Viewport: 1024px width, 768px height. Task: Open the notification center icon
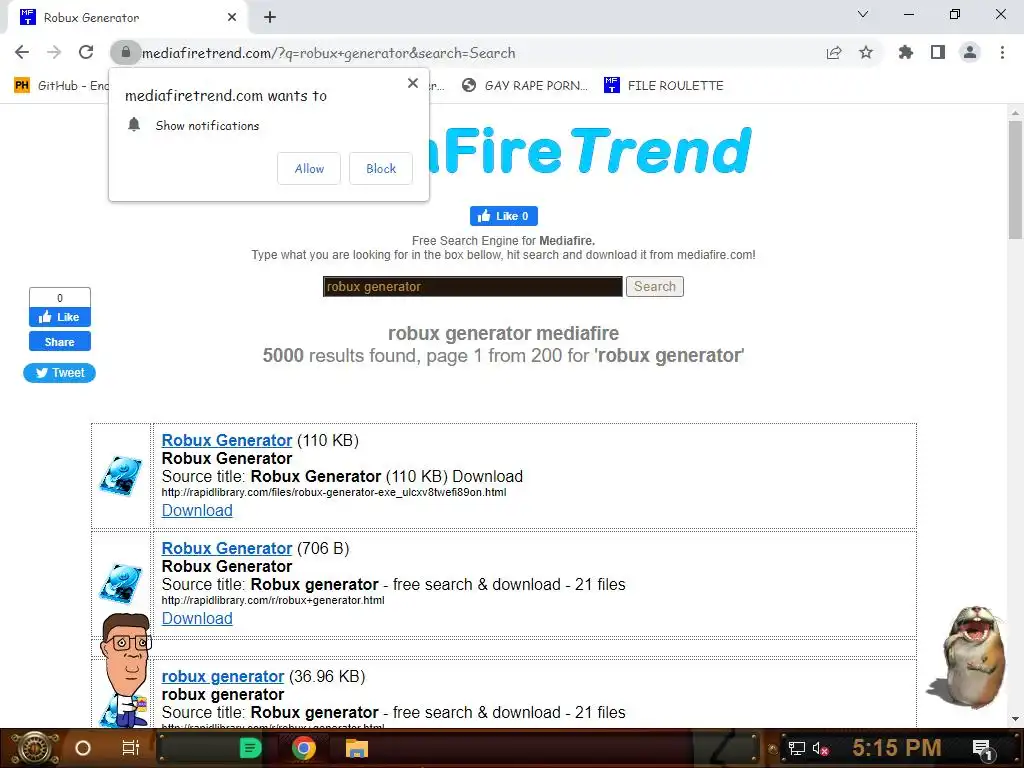click(982, 748)
